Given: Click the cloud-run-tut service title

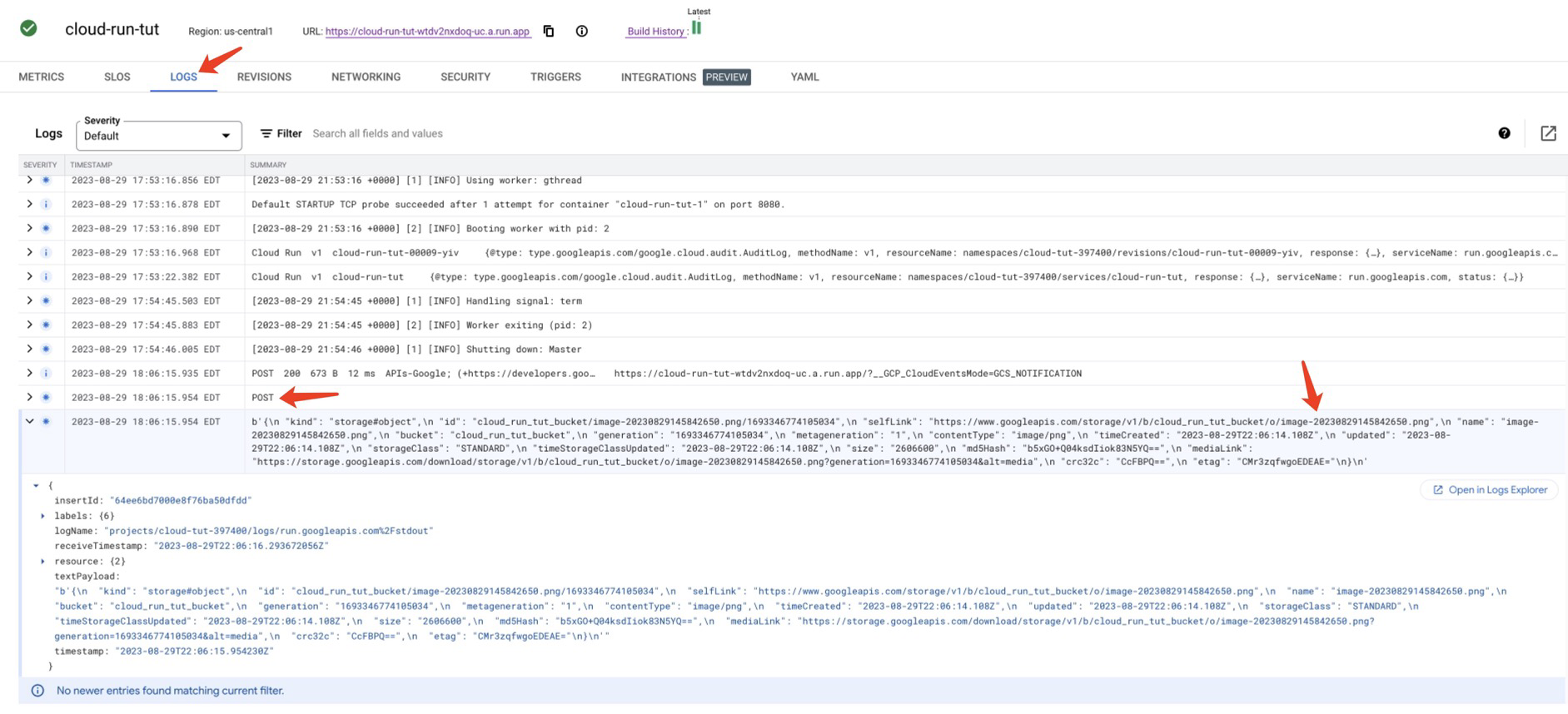Looking at the screenshot, I should [112, 29].
